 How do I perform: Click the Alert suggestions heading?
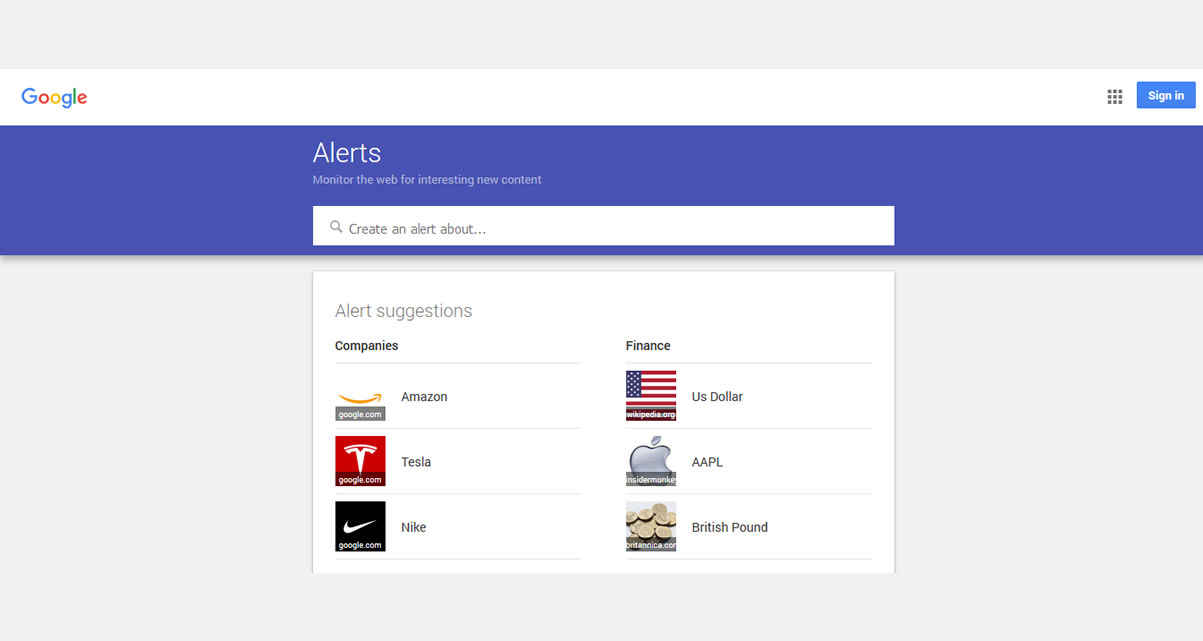403,311
